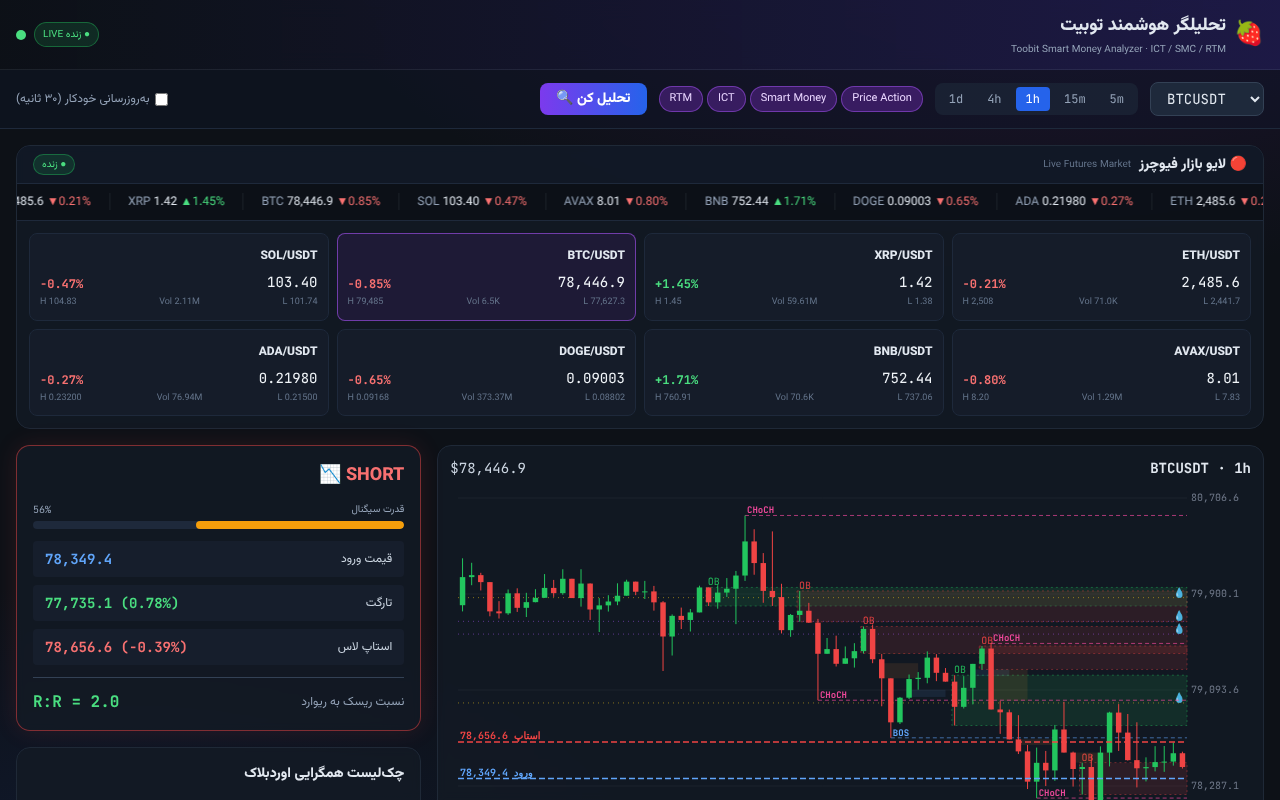1280x800 pixels.
Task: Click the R:R = 2.0 ratio text
Action: [76, 702]
